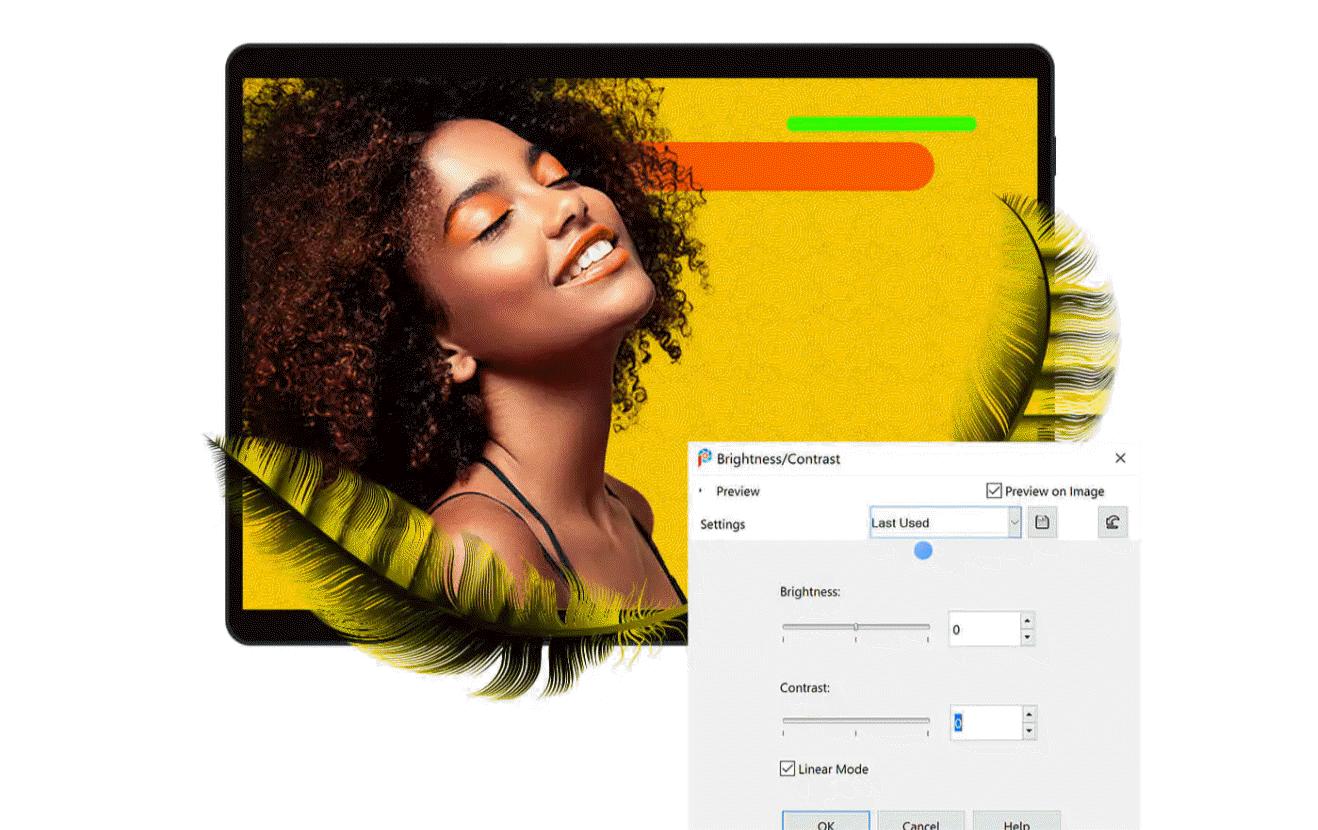Click the save preset icon beside Settings dropdown
1318x830 pixels.
tap(1041, 521)
